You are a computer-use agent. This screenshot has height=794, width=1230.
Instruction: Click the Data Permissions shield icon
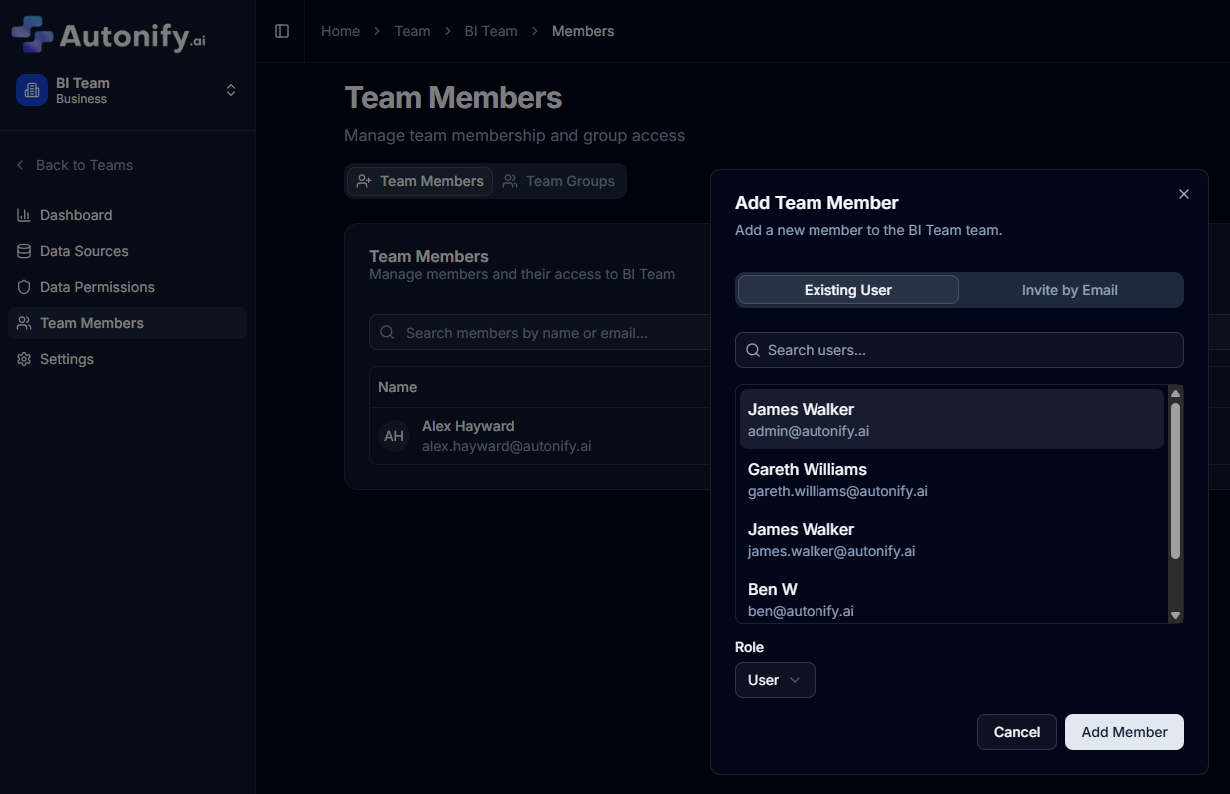24,287
